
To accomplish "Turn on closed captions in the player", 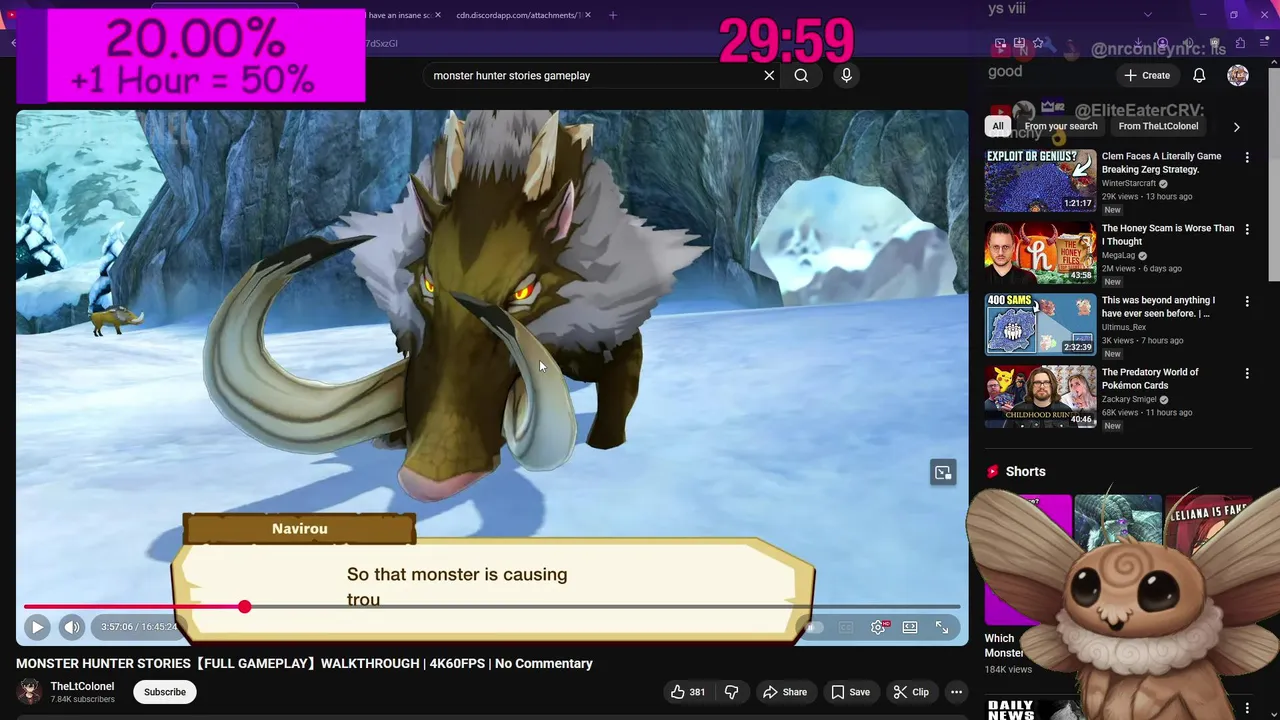I will point(846,627).
